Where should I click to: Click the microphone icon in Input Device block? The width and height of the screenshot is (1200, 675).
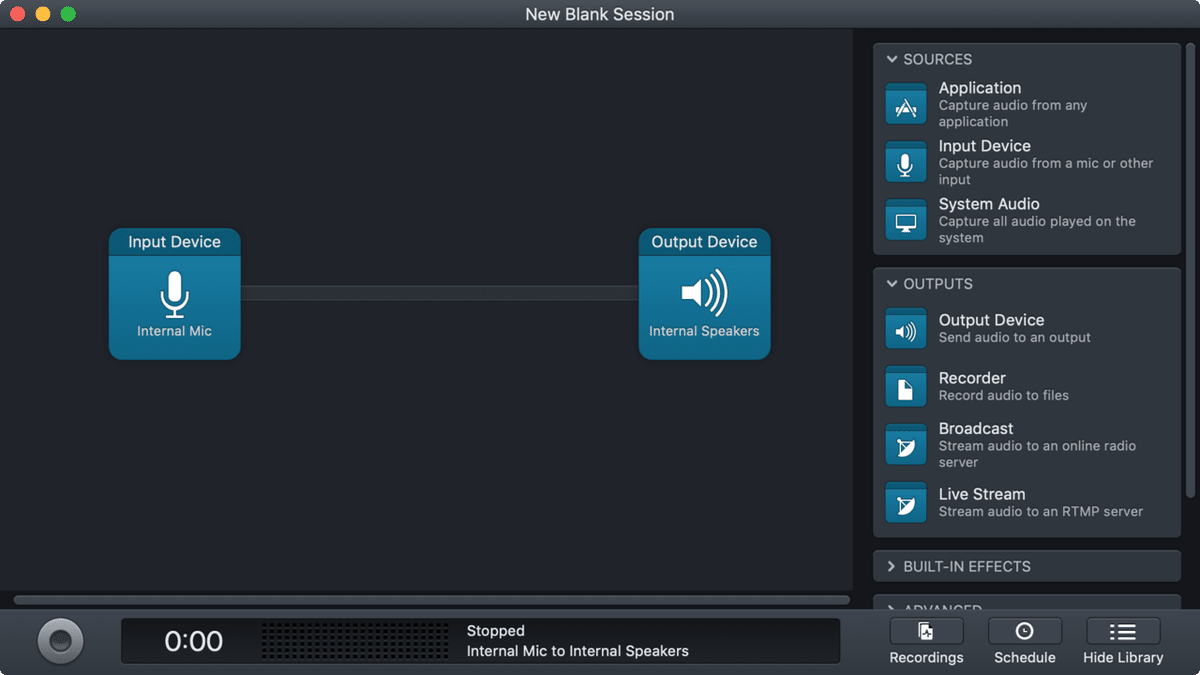click(175, 294)
